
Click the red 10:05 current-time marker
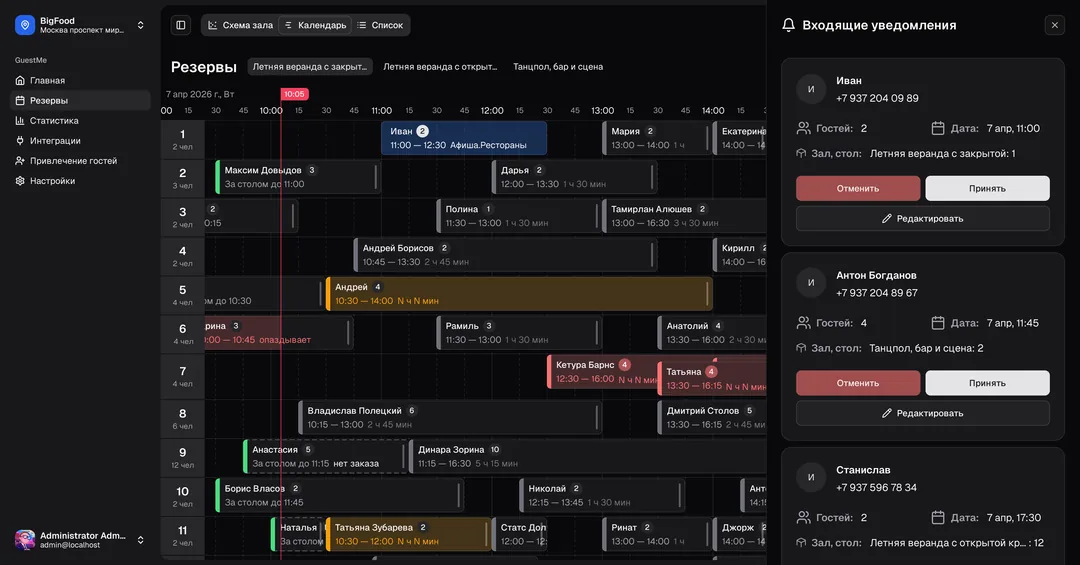[x=294, y=94]
